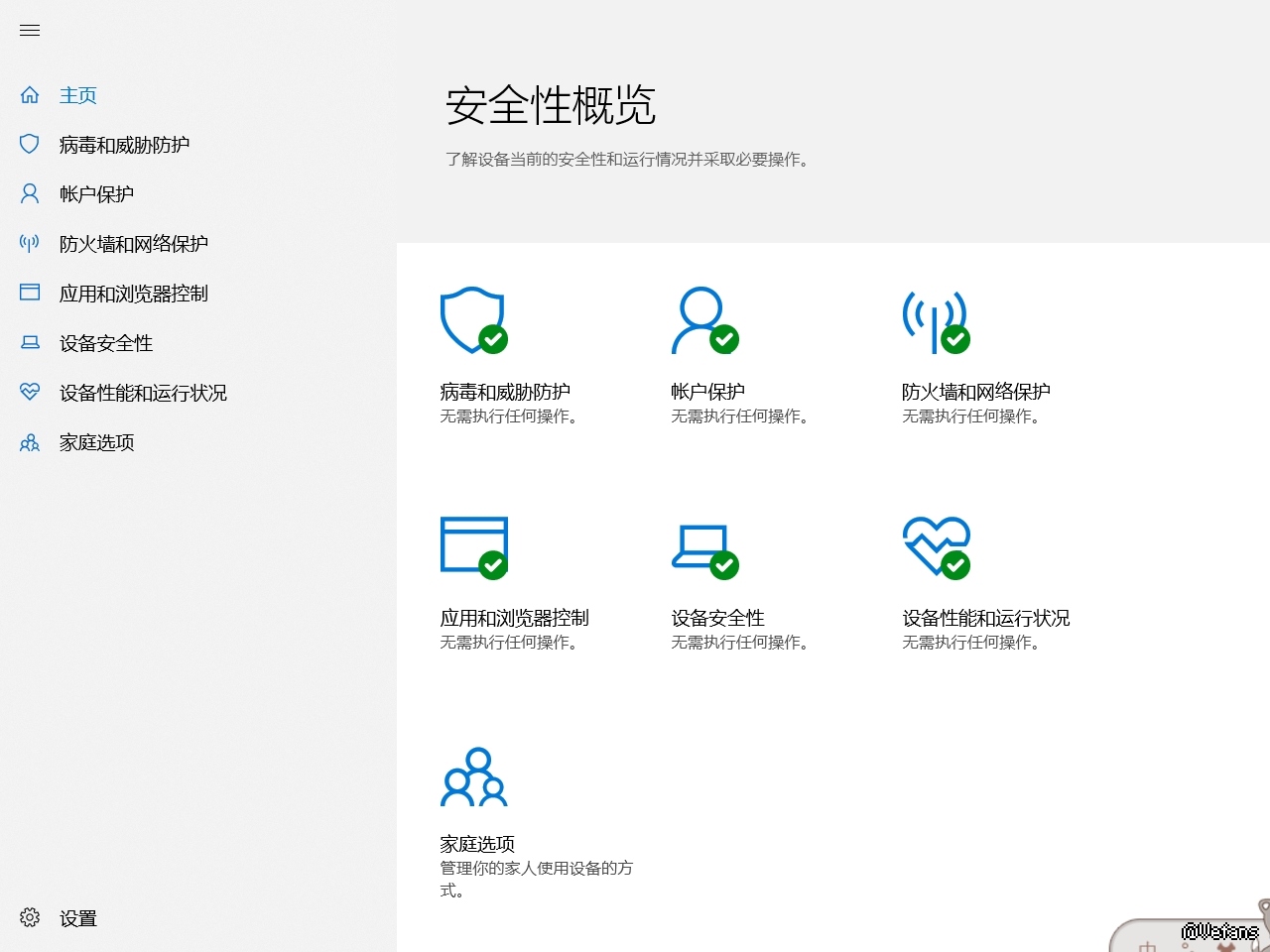This screenshot has width=1270, height=952.
Task: Click the 家庭选项 tile title
Action: tap(477, 844)
